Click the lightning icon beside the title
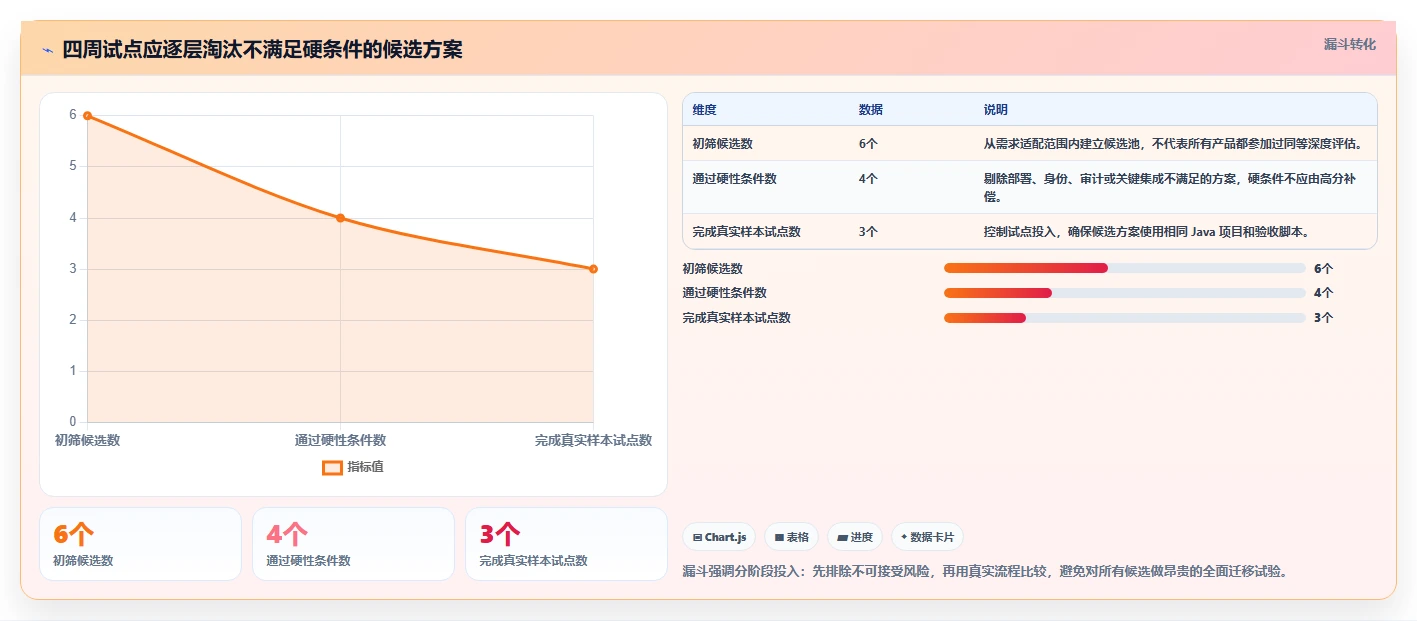This screenshot has height=621, width=1417. click(x=47, y=50)
